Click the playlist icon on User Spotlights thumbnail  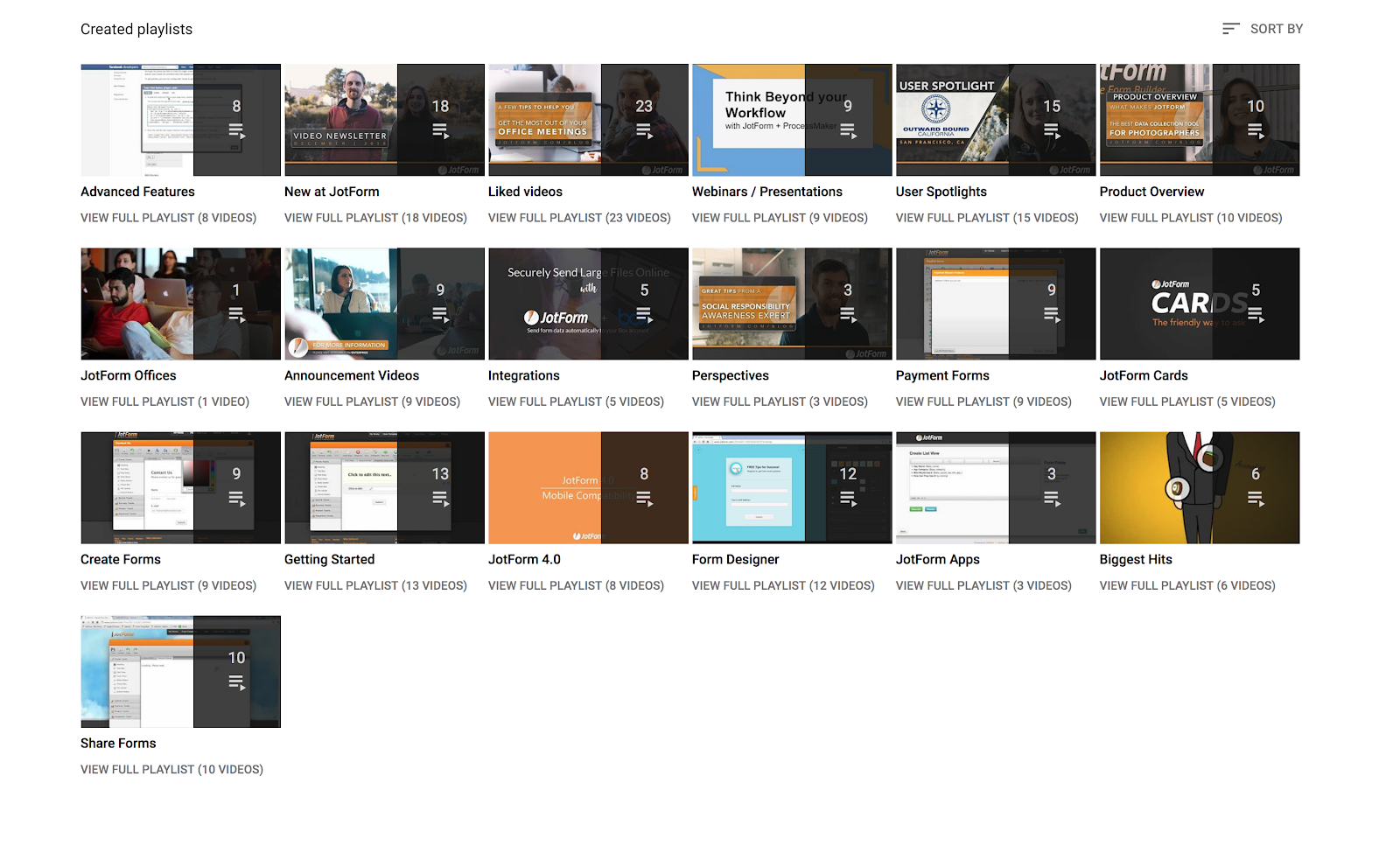[x=1052, y=131]
